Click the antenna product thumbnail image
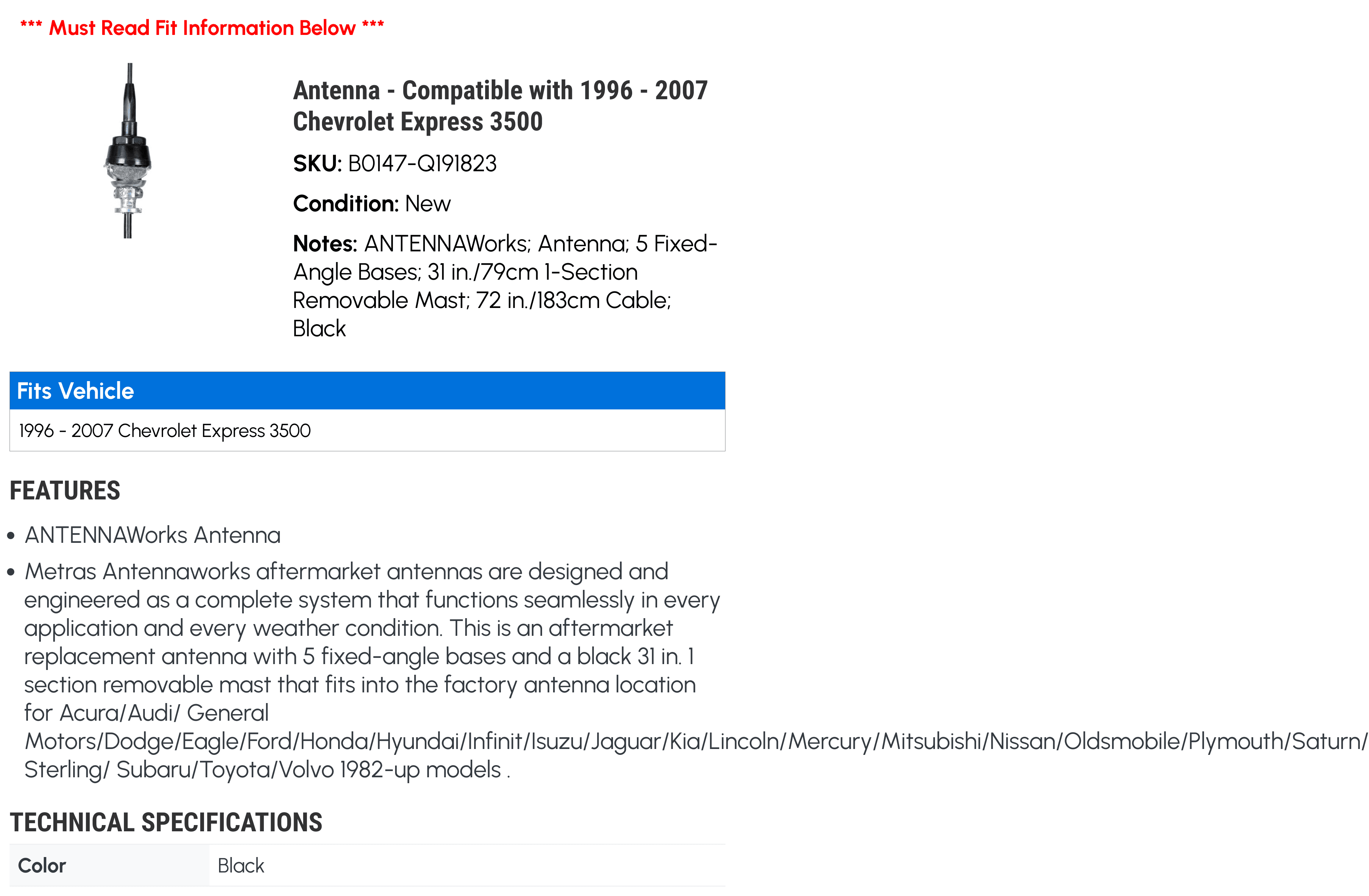Image resolution: width=1369 pixels, height=896 pixels. (128, 151)
